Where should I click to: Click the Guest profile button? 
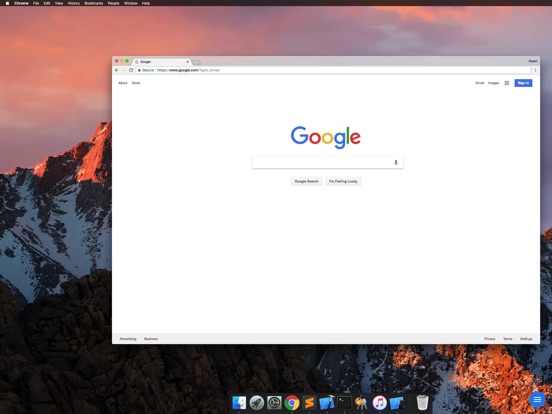pos(533,61)
